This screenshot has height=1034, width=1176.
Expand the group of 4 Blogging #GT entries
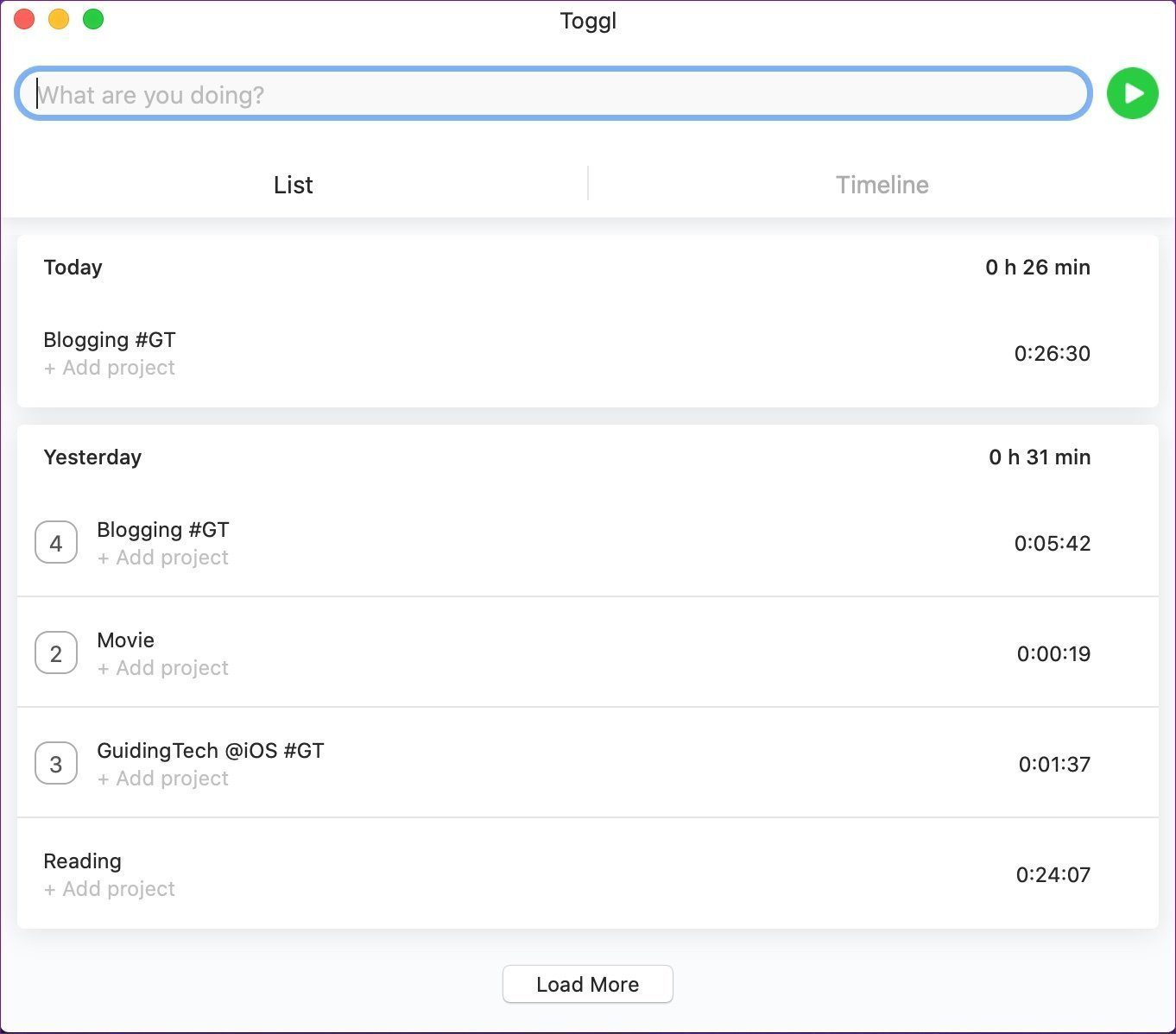[56, 543]
